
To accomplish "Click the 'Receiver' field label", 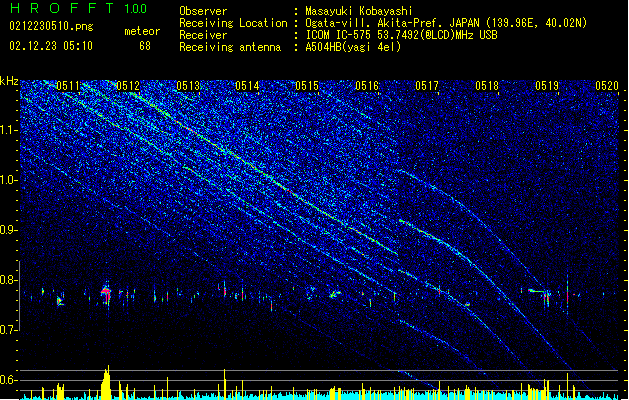I will [203, 35].
